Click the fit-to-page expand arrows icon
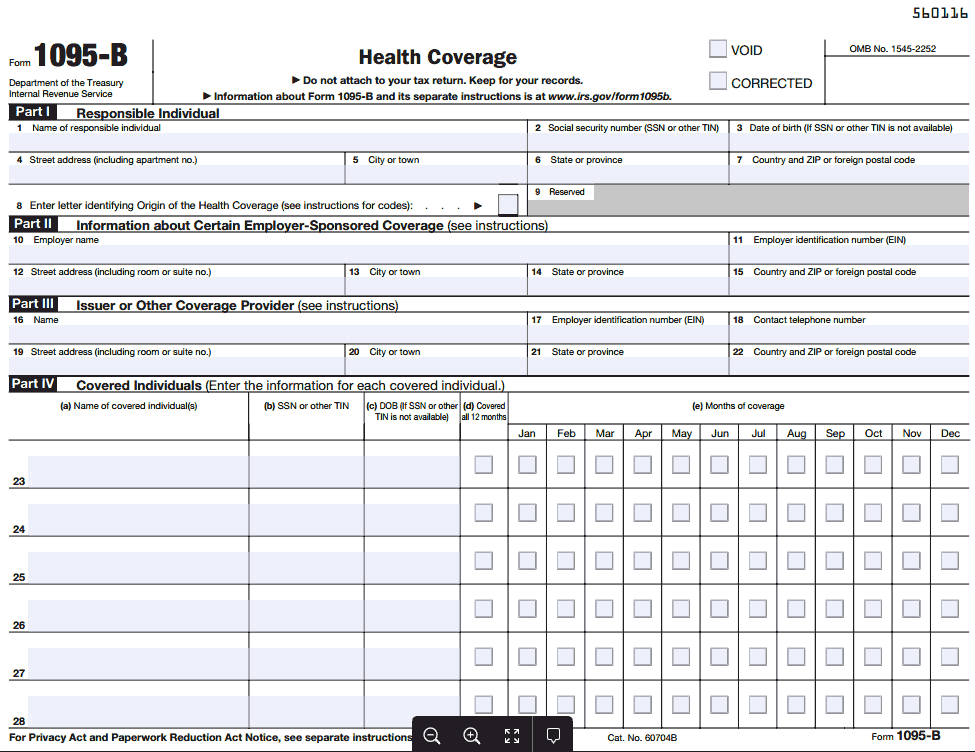The height and width of the screenshot is (752, 975). [x=512, y=736]
